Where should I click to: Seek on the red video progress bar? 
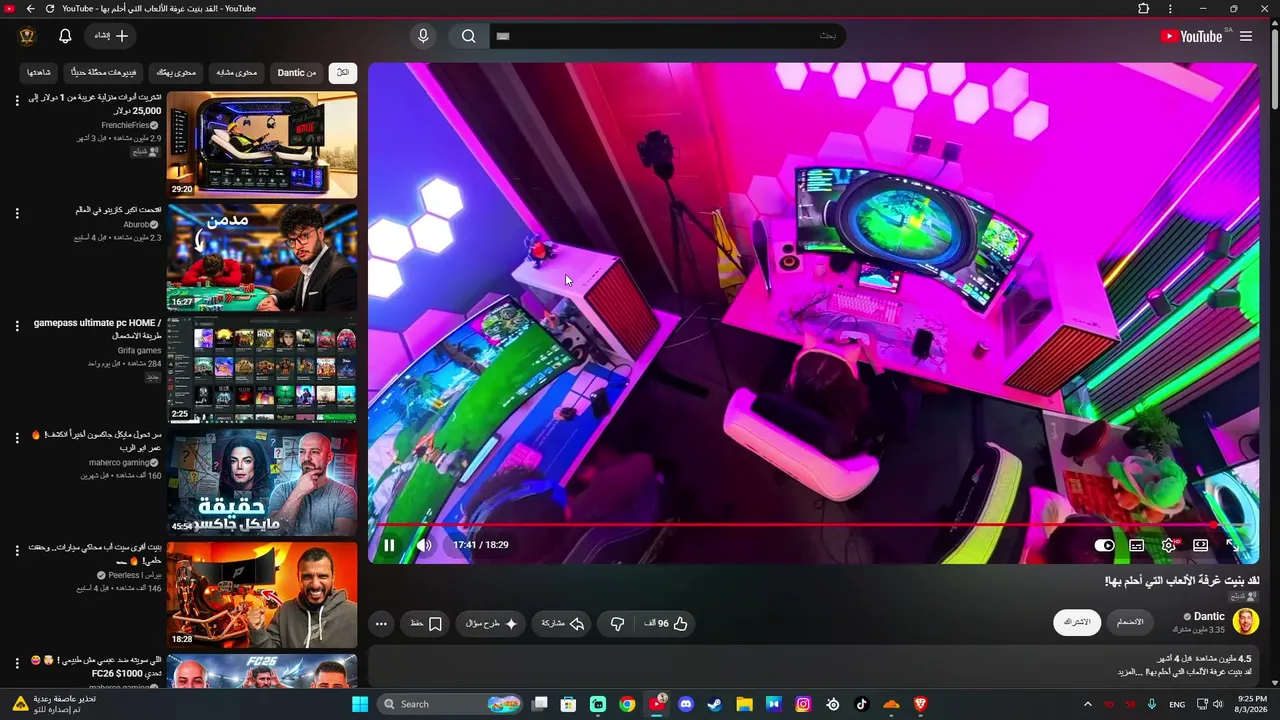813,524
